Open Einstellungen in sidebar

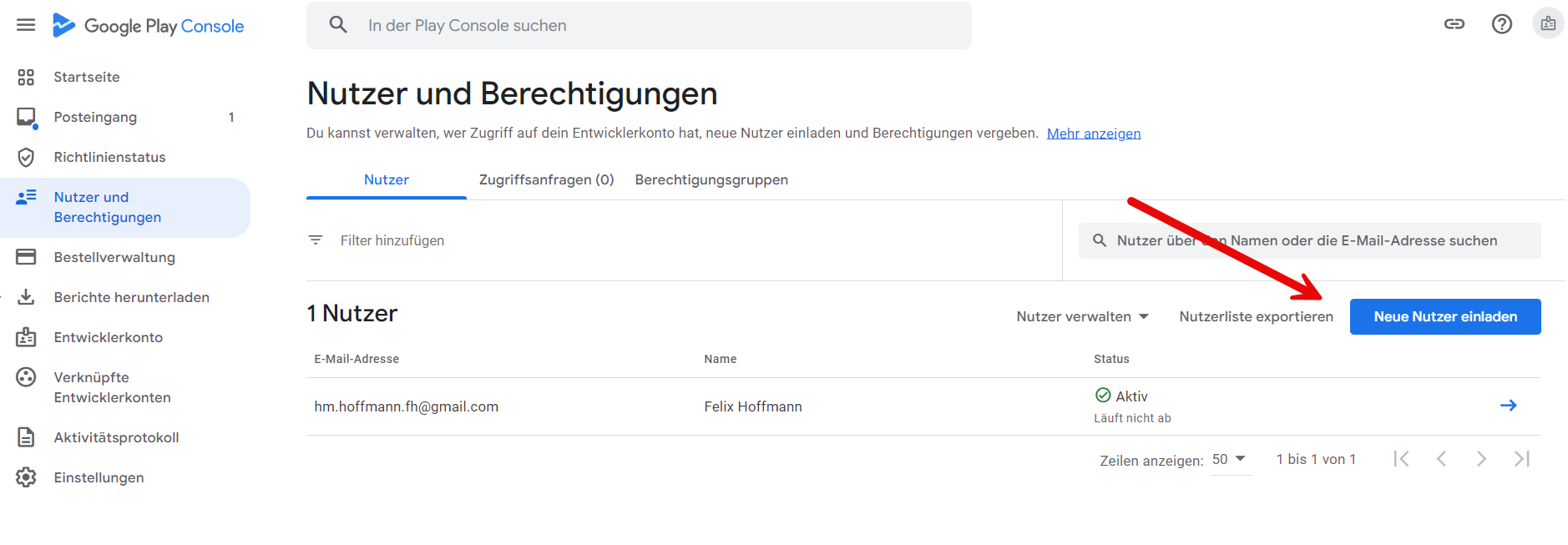pos(125,477)
